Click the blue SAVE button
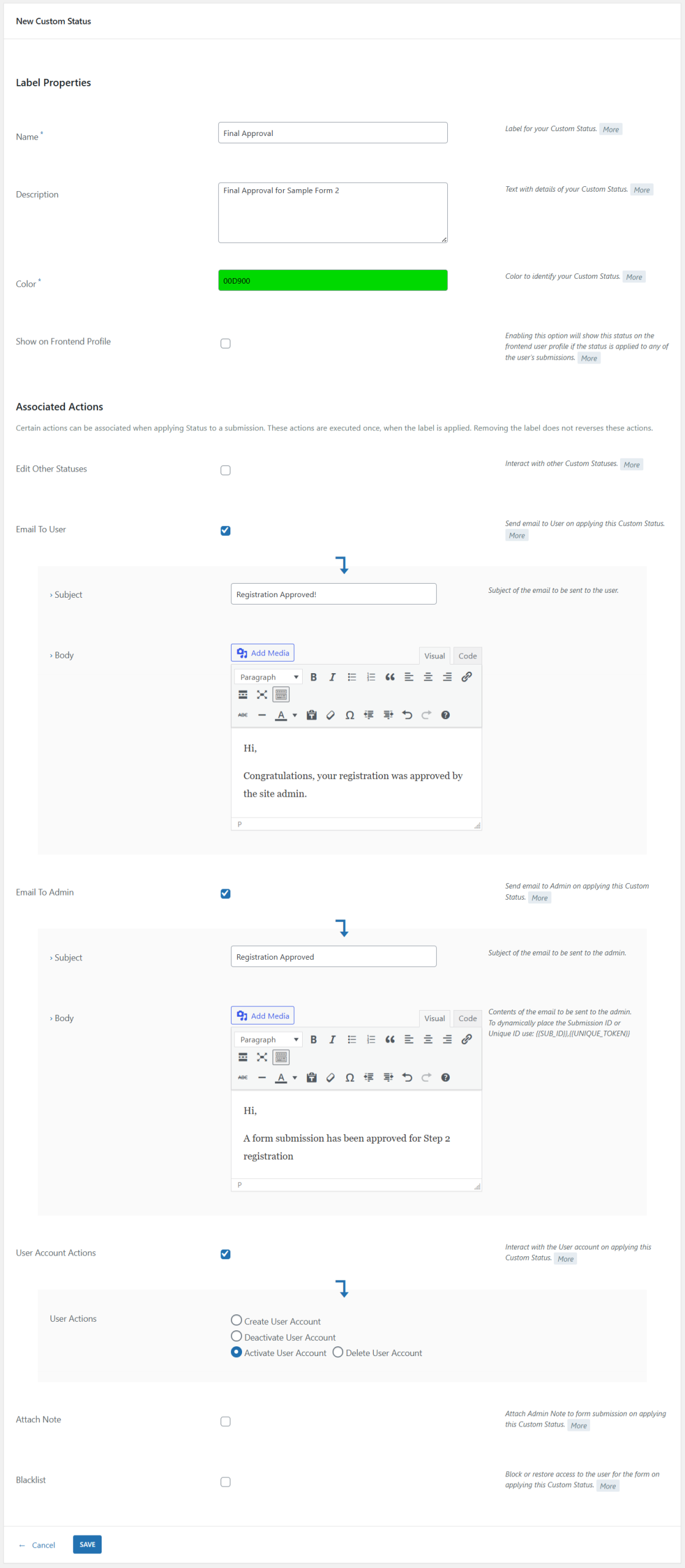The image size is (685, 1568). [x=87, y=1544]
